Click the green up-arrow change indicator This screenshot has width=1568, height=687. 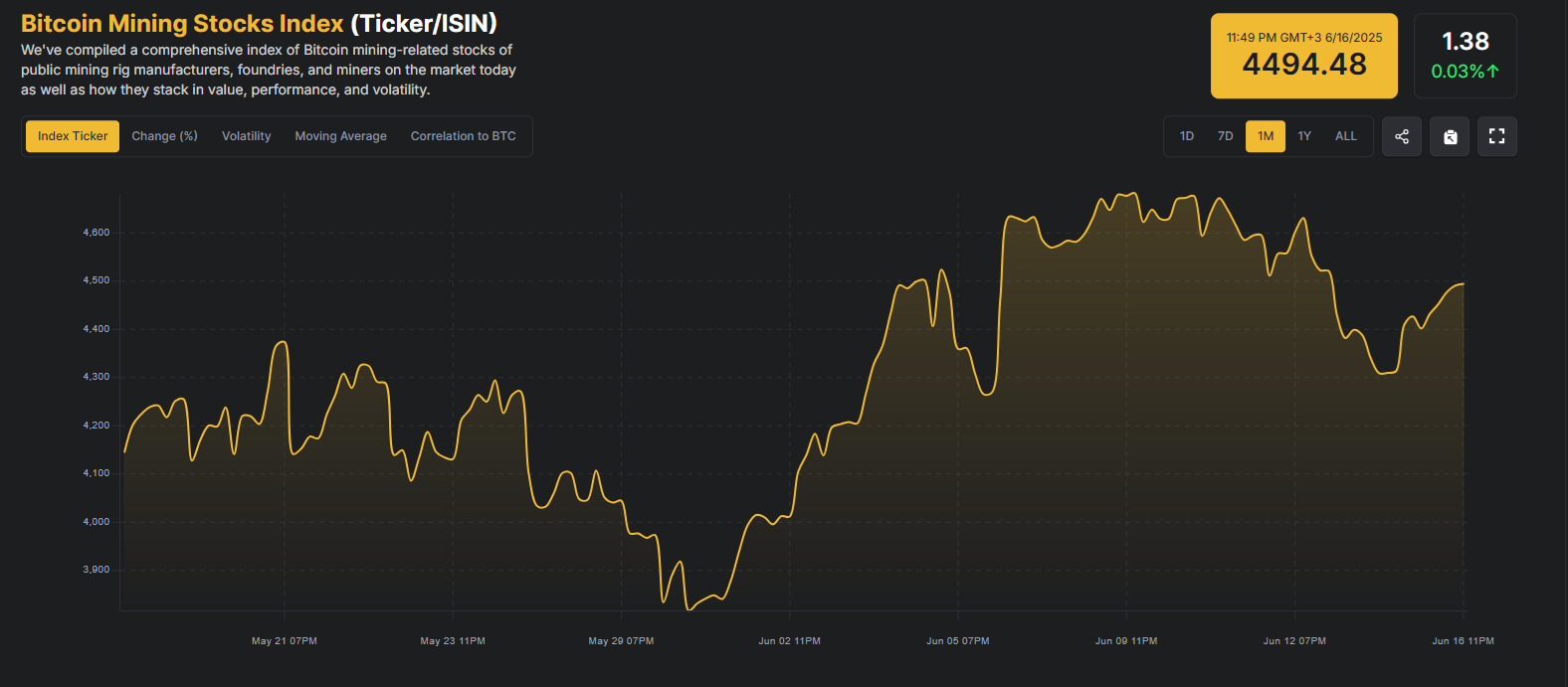coord(1493,72)
